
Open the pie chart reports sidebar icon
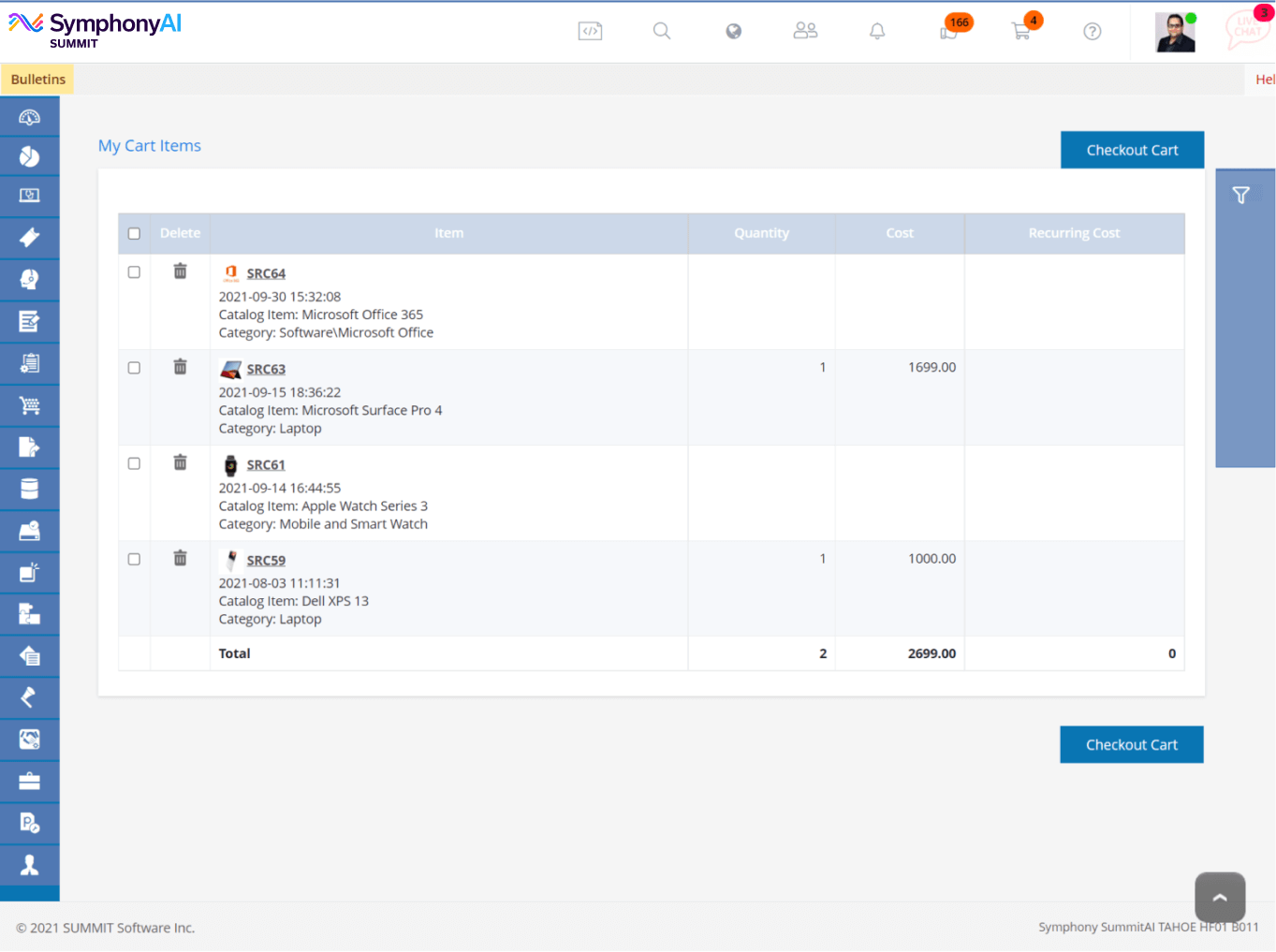pyautogui.click(x=29, y=156)
